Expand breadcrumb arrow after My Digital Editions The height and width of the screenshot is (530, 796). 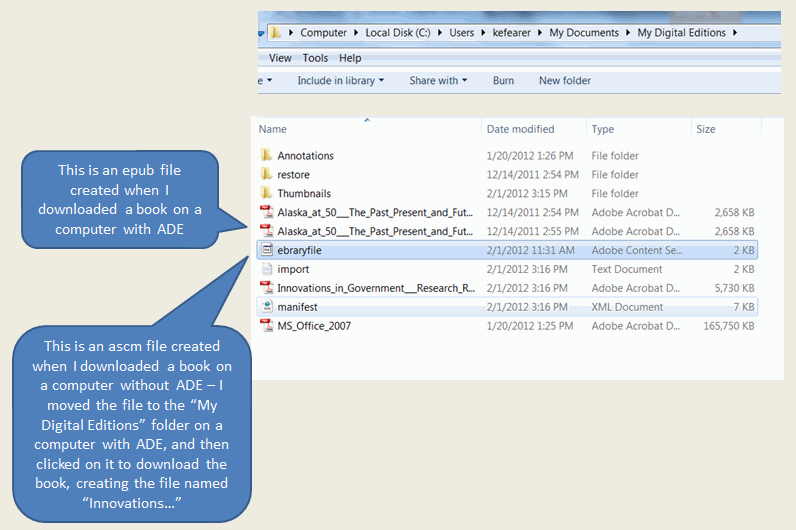[x=735, y=33]
